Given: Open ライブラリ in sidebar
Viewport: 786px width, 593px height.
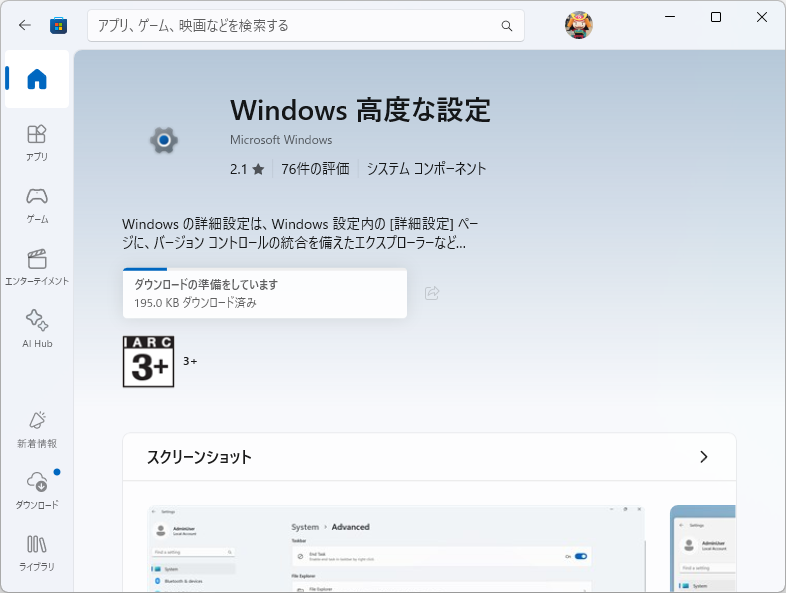Looking at the screenshot, I should point(37,553).
